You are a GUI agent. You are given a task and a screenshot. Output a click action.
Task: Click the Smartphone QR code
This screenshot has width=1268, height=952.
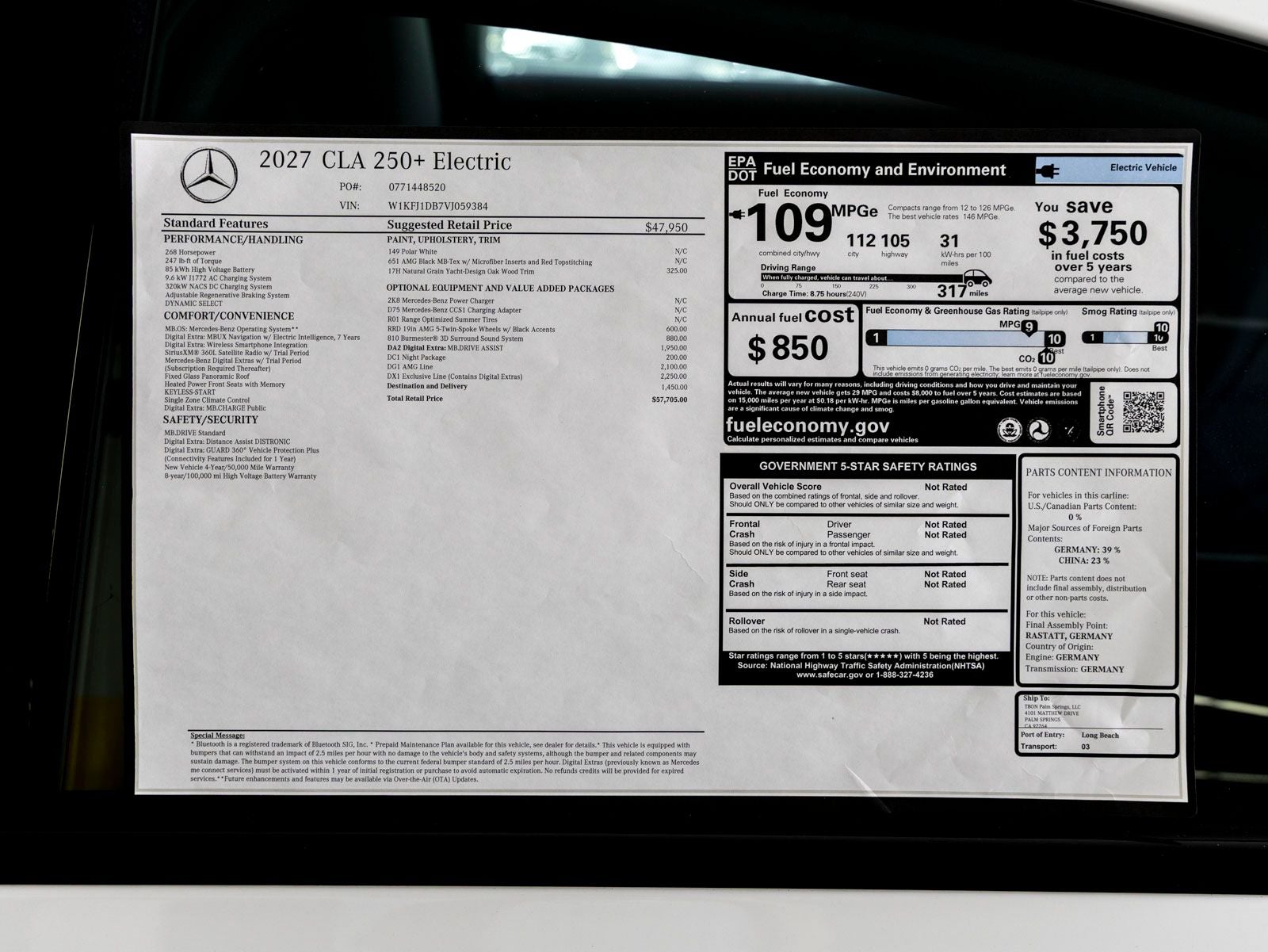point(1143,411)
